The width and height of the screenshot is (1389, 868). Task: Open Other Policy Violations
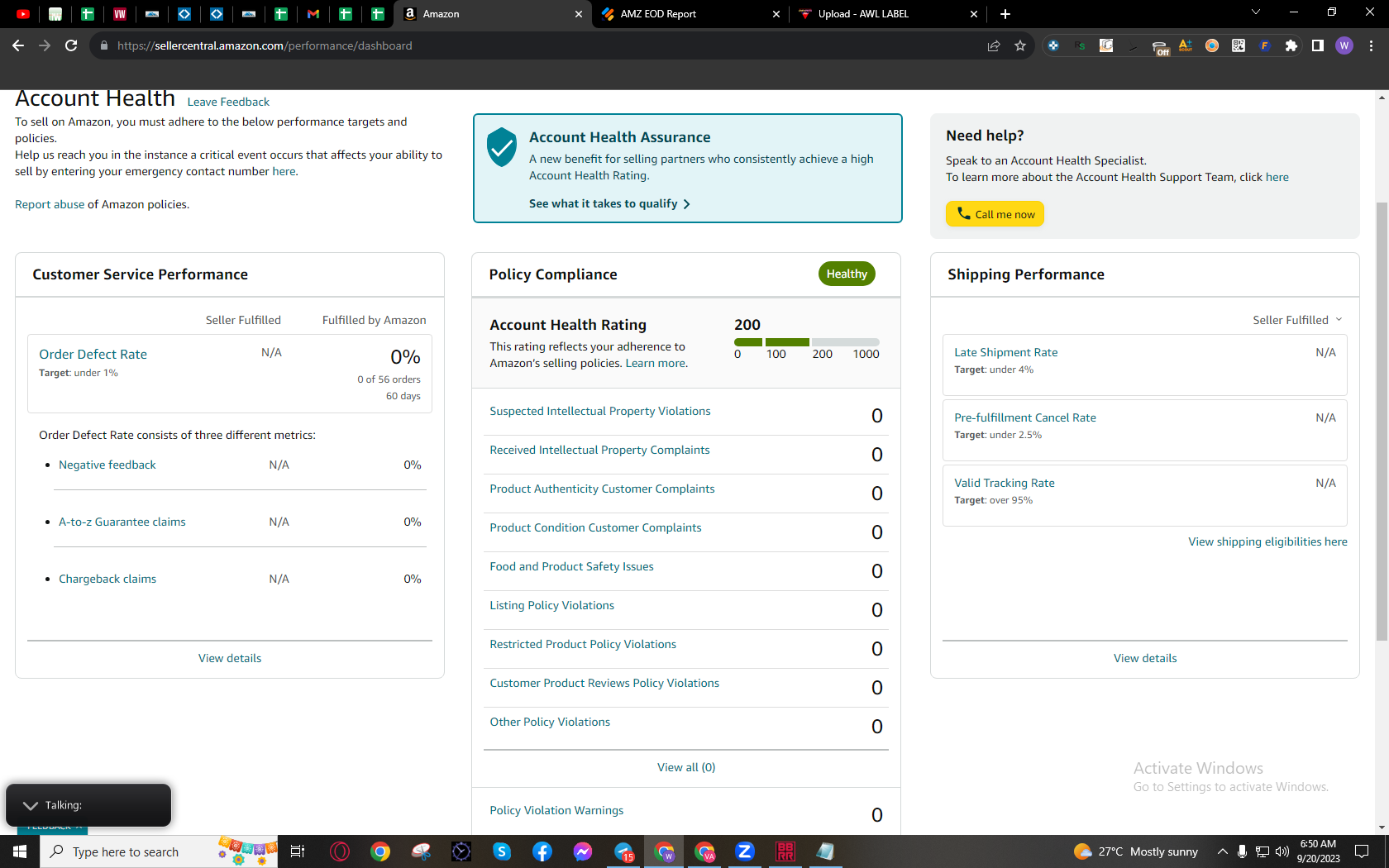[550, 722]
